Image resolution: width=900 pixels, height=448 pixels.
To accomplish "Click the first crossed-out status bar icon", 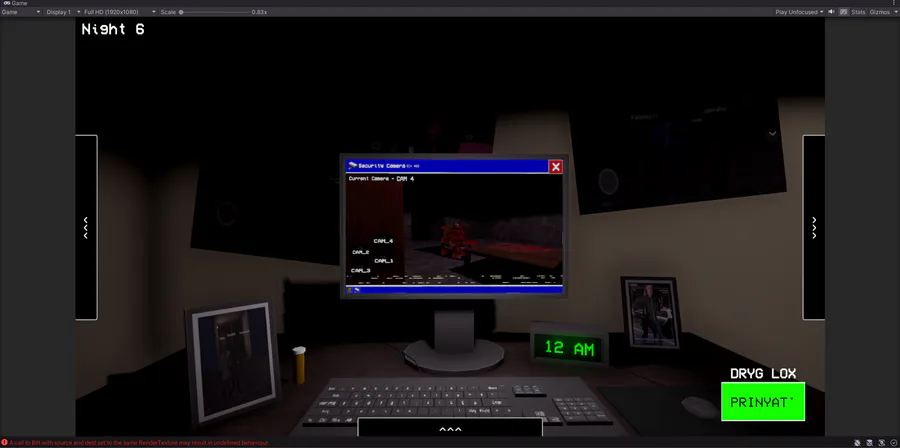I will [856, 443].
